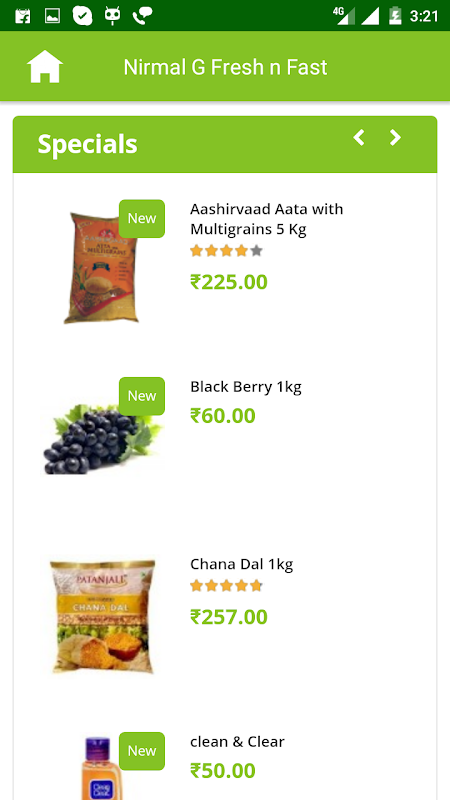Image resolution: width=450 pixels, height=800 pixels.
Task: Click star rating under Aashirvaad Aata
Action: [226, 251]
